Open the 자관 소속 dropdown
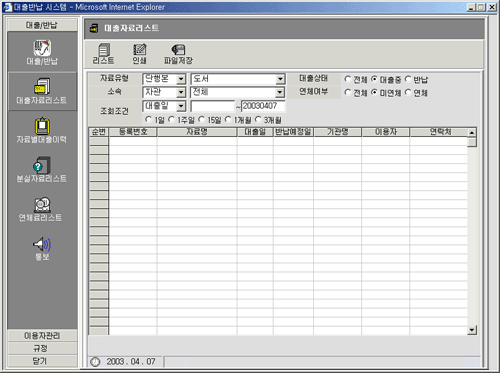This screenshot has height=373, width=500. pos(181,92)
